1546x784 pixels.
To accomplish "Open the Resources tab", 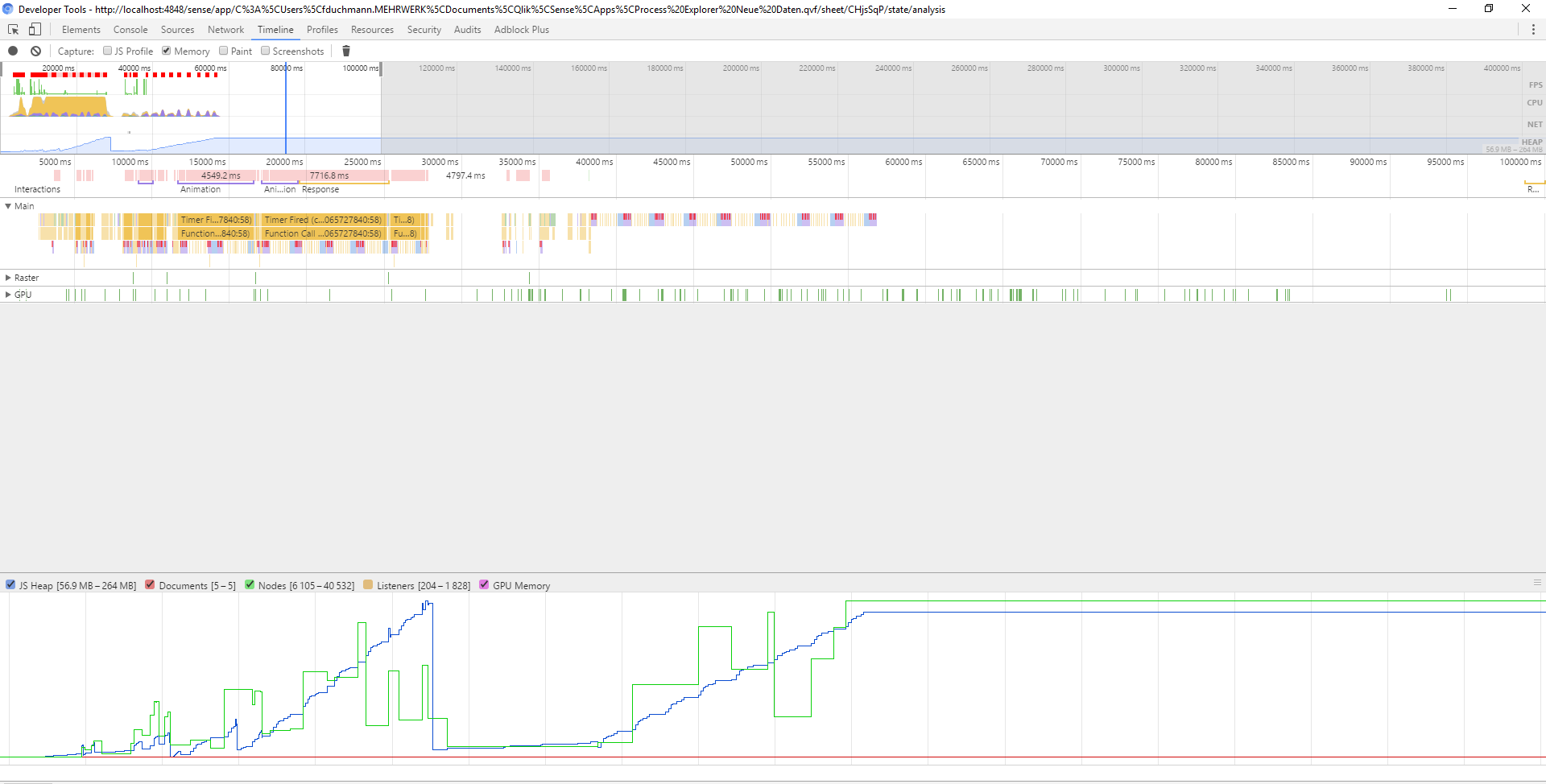I will (372, 30).
